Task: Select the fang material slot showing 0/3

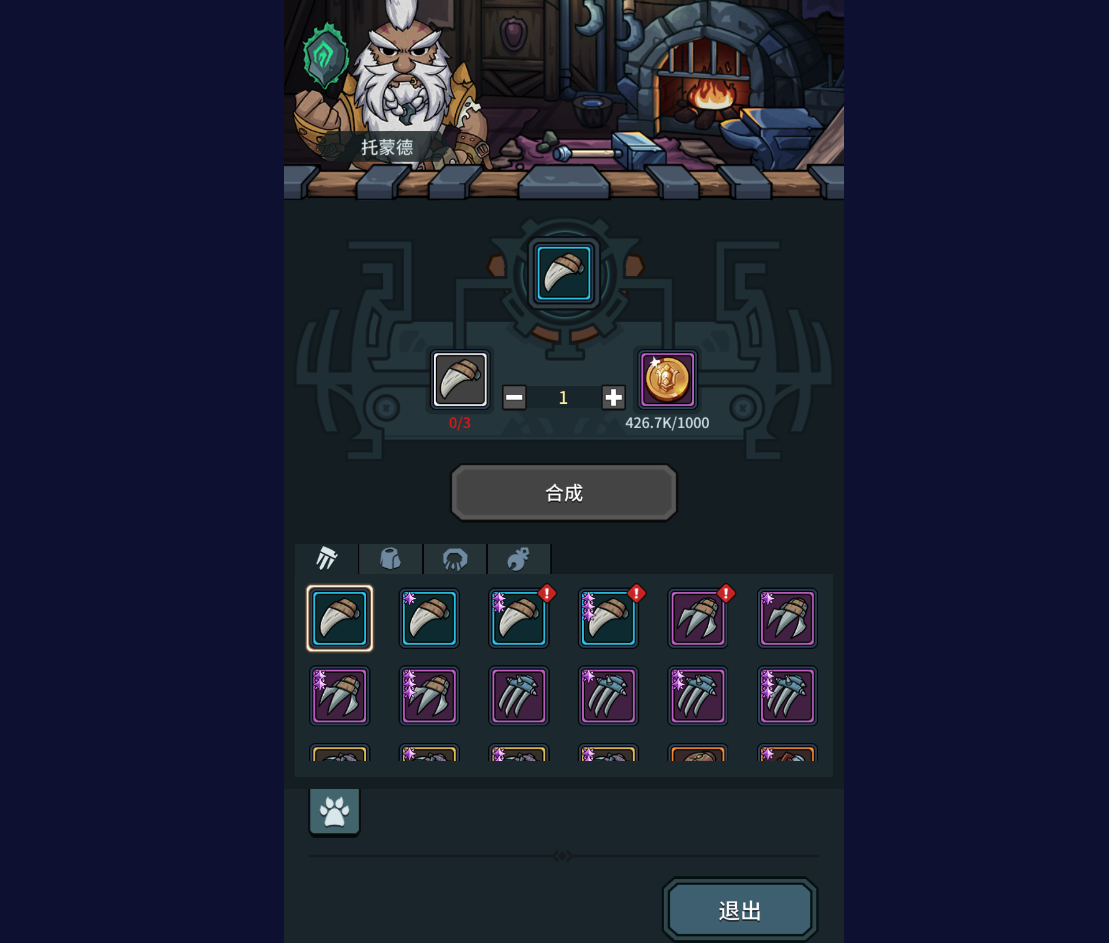Action: [460, 380]
